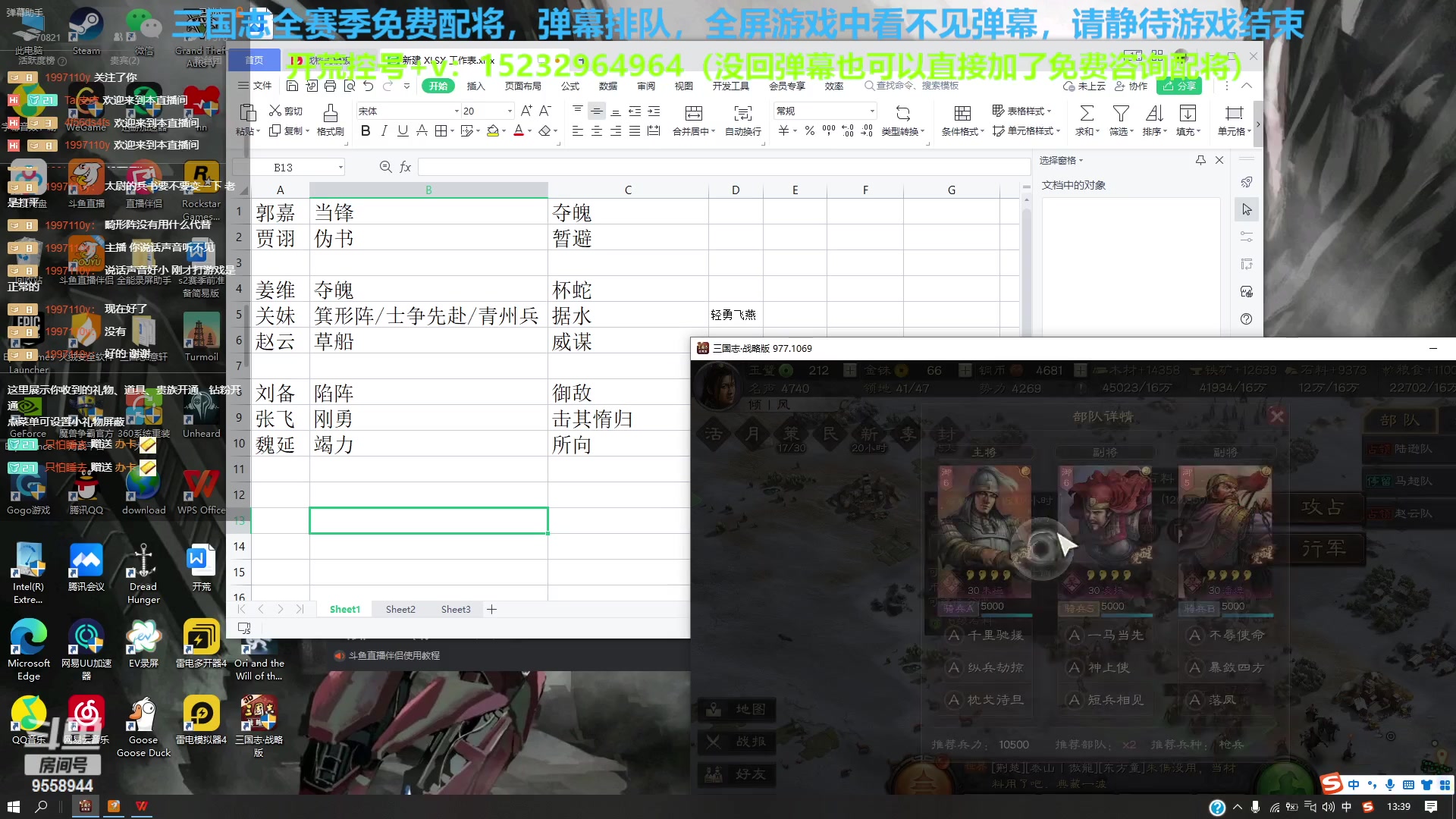Open the AutoSum function
Viewport: 1456px width, 819px height.
pos(1085,114)
